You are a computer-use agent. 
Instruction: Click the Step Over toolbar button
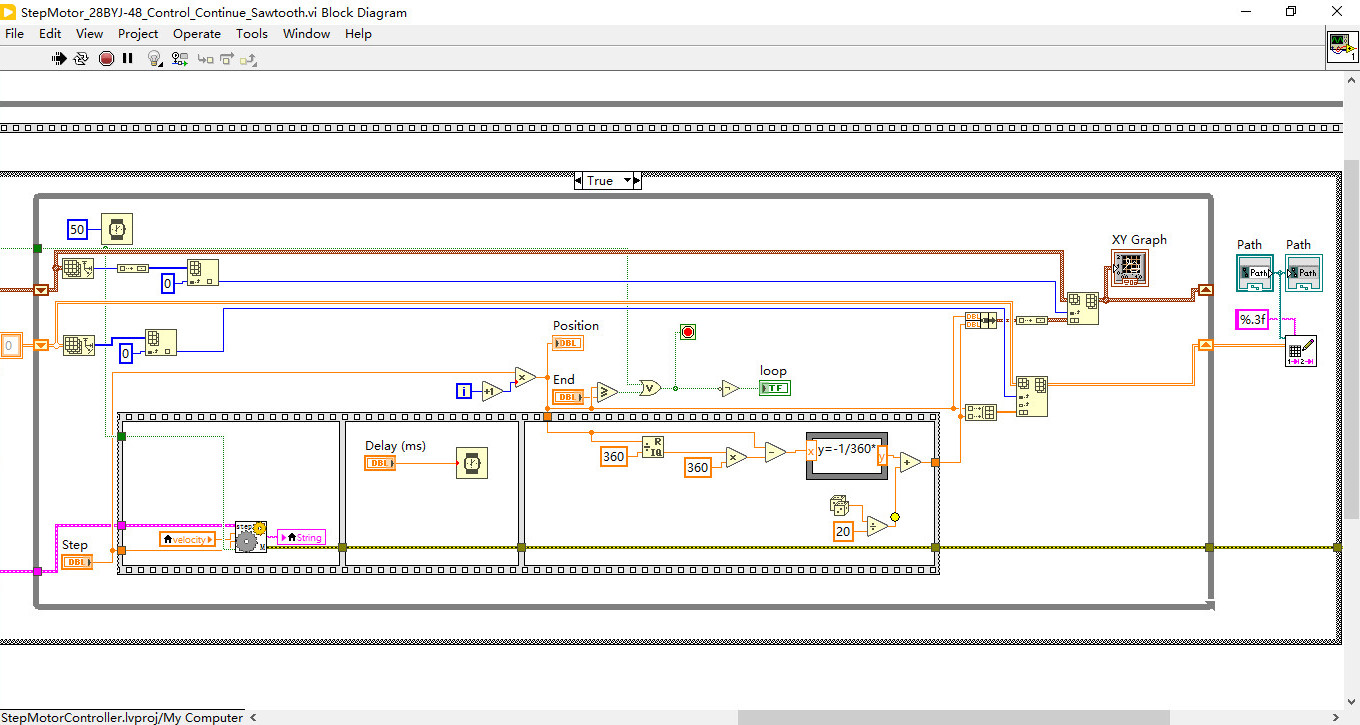coord(227,59)
